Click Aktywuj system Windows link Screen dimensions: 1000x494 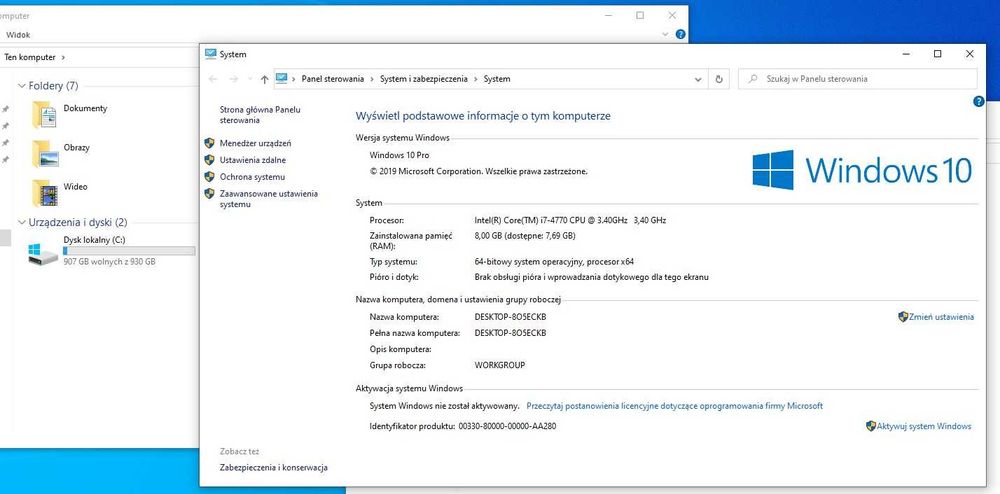coord(923,426)
